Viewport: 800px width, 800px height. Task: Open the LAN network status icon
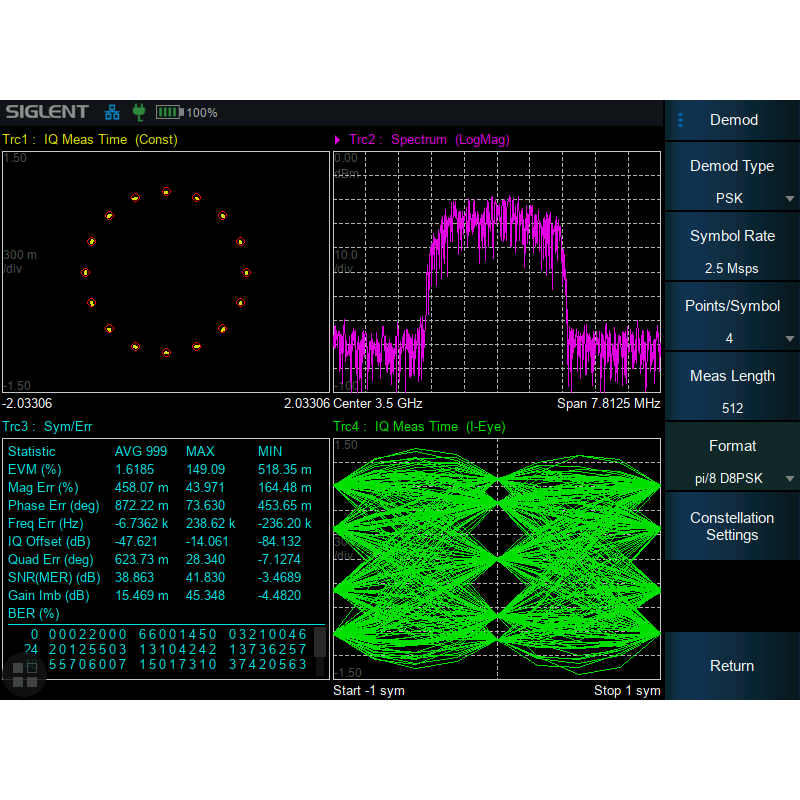pos(113,112)
